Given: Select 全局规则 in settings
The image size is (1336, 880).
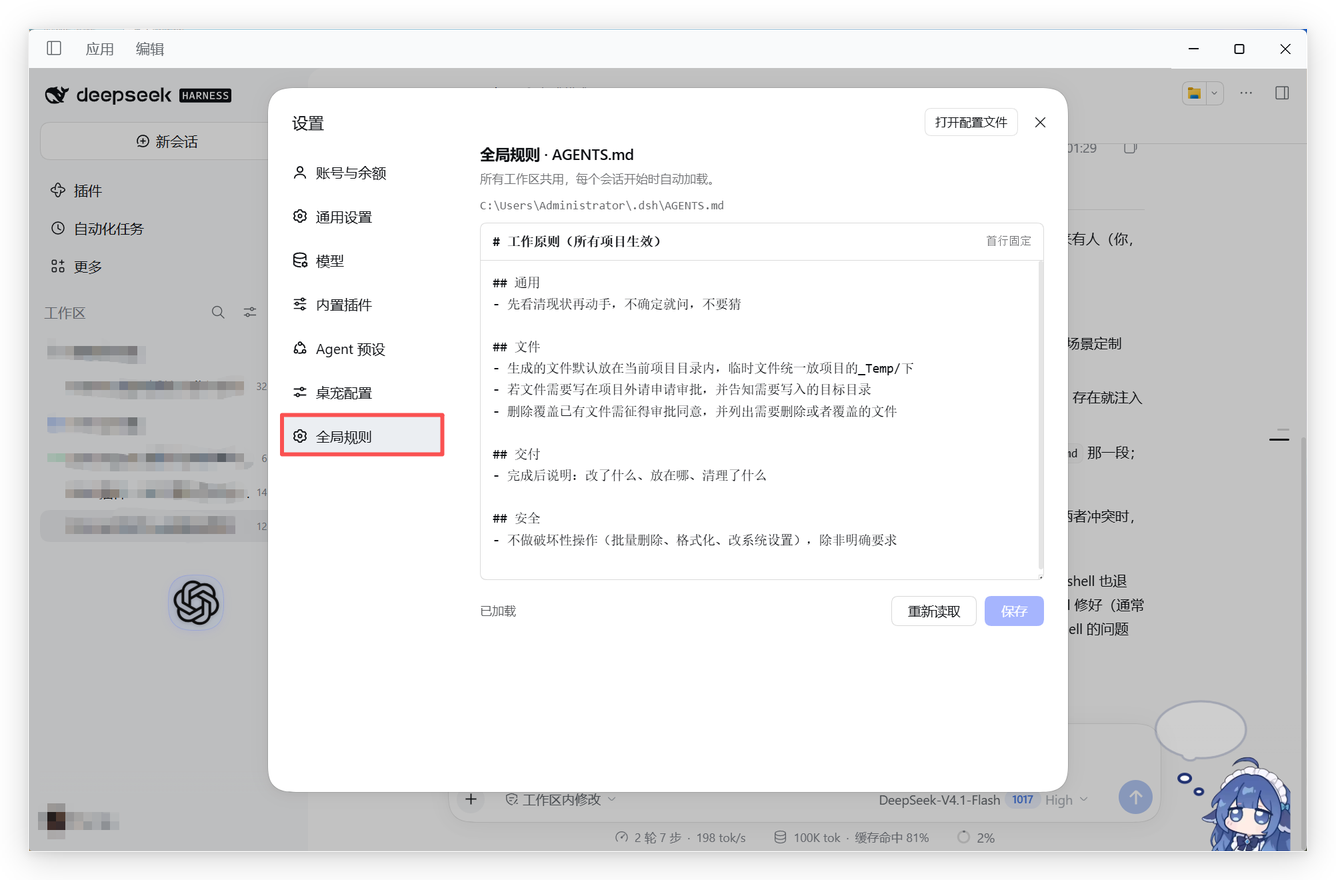Looking at the screenshot, I should coord(362,437).
